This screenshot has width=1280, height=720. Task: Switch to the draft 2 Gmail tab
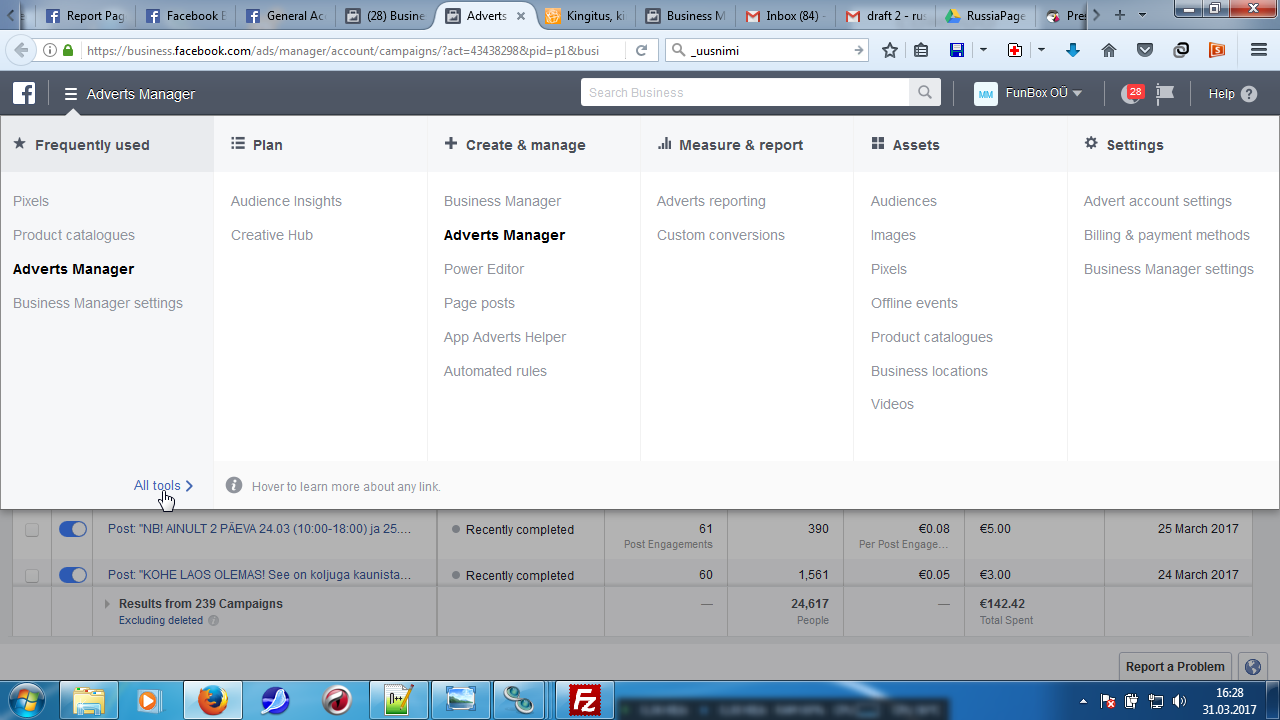(885, 16)
